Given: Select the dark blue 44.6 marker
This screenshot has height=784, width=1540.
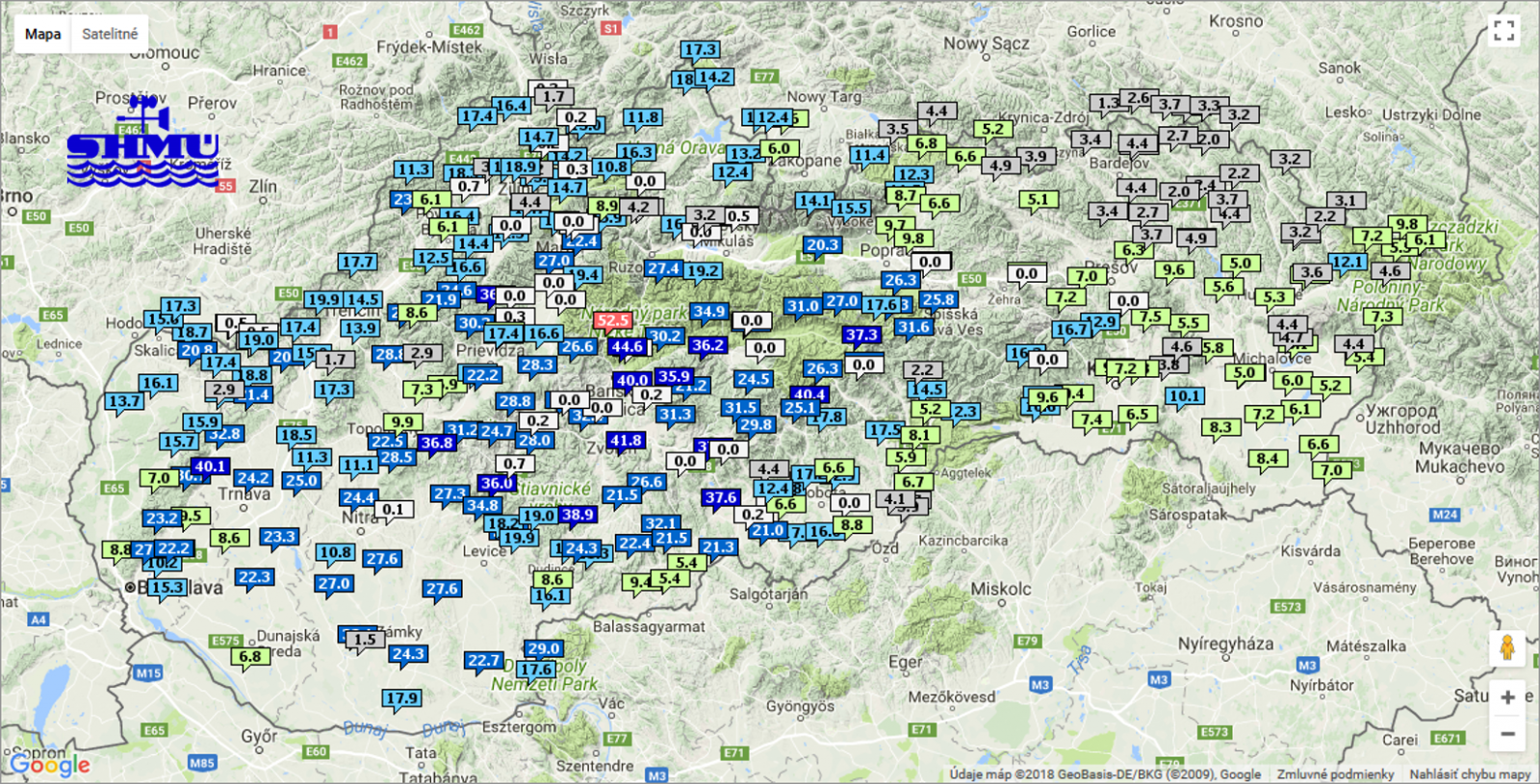Looking at the screenshot, I should point(627,347).
